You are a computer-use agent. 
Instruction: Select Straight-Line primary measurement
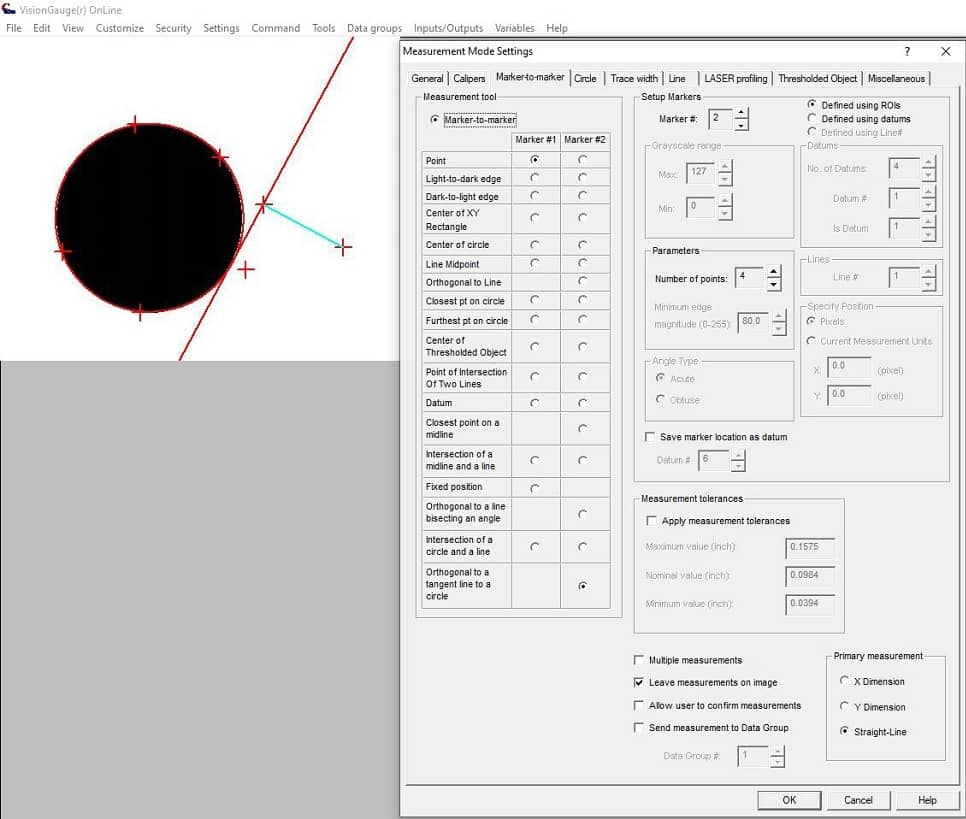pos(845,731)
